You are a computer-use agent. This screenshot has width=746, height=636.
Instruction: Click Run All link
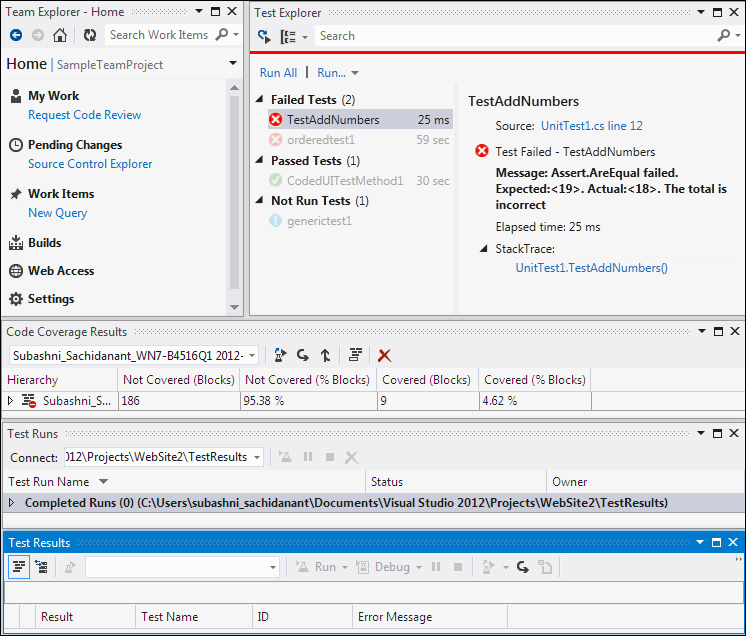(278, 73)
